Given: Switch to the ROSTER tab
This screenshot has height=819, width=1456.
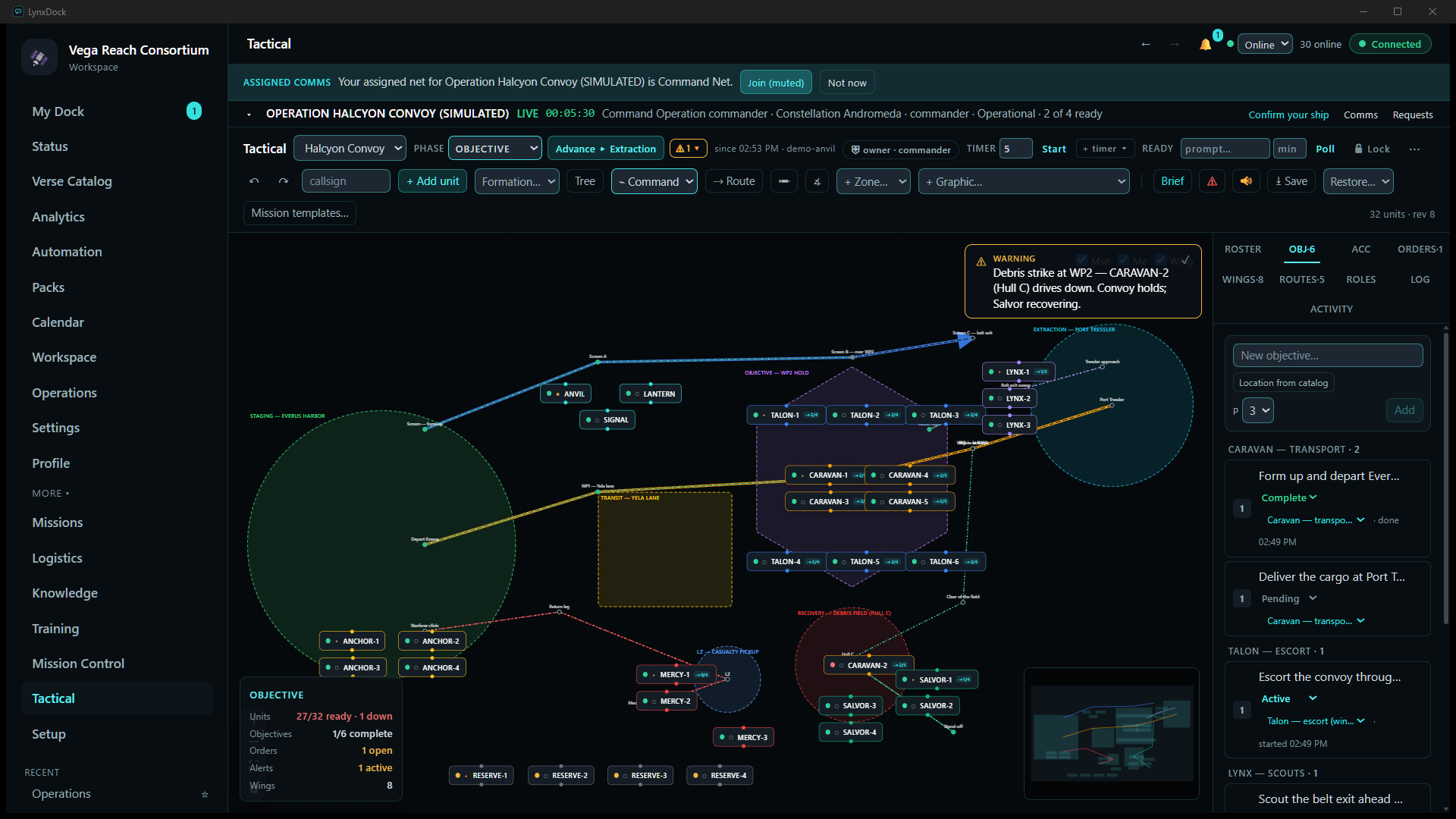Looking at the screenshot, I should 1243,249.
